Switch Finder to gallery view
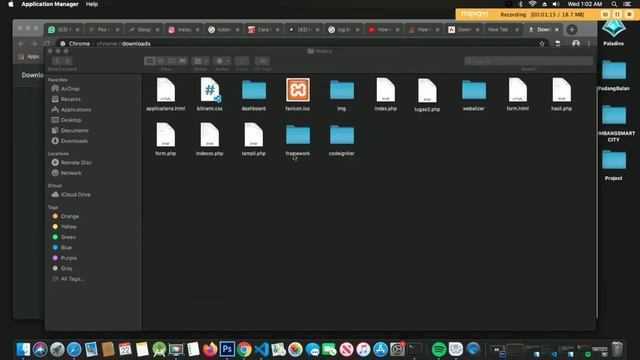Image resolution: width=640 pixels, height=360 pixels. 182,61
